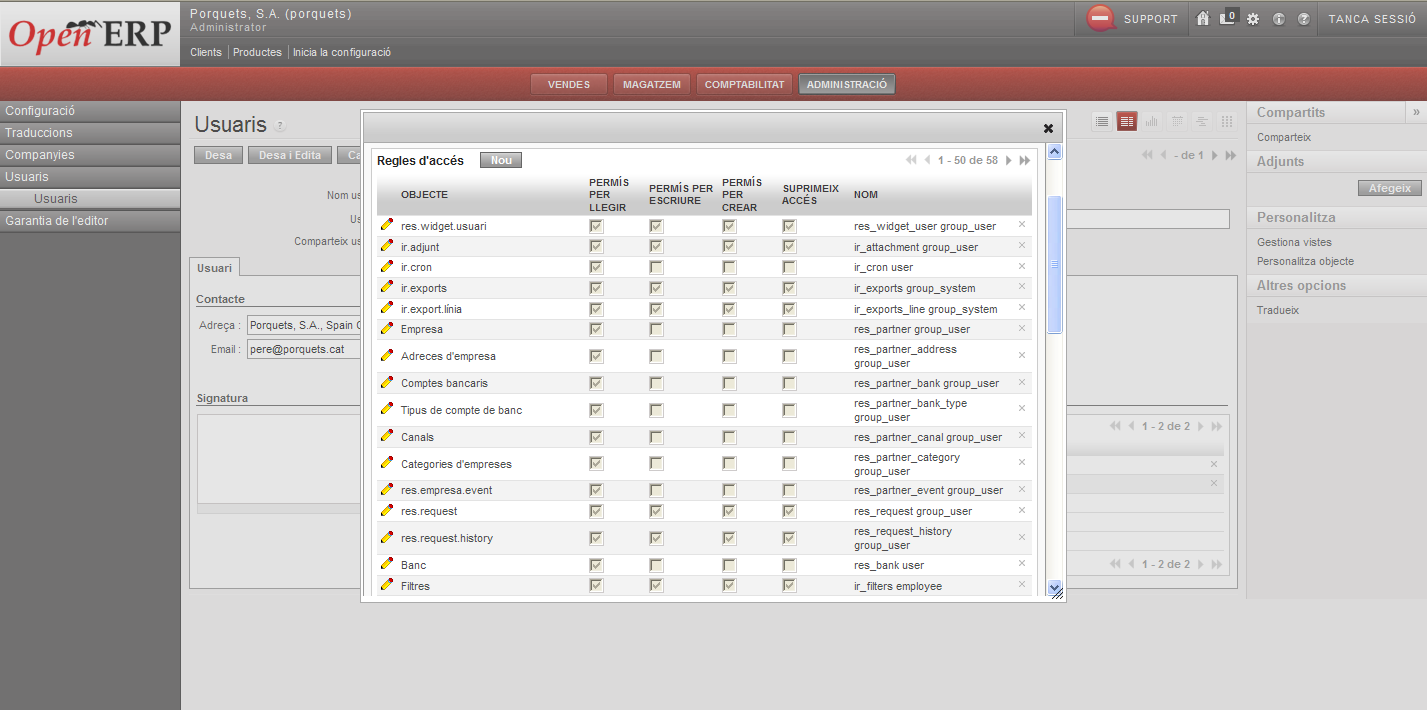Toggle read permission checkbox for Filtres
This screenshot has width=1427, height=710.
(x=596, y=586)
